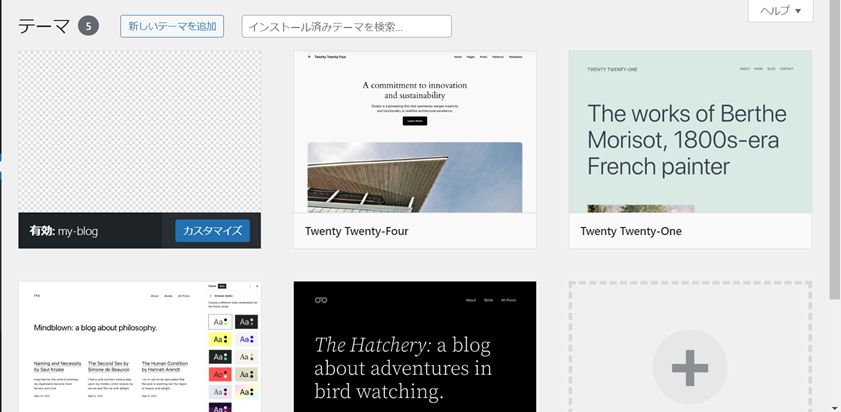Click the infinity logo icon in Hatchery preview

[x=321, y=300]
